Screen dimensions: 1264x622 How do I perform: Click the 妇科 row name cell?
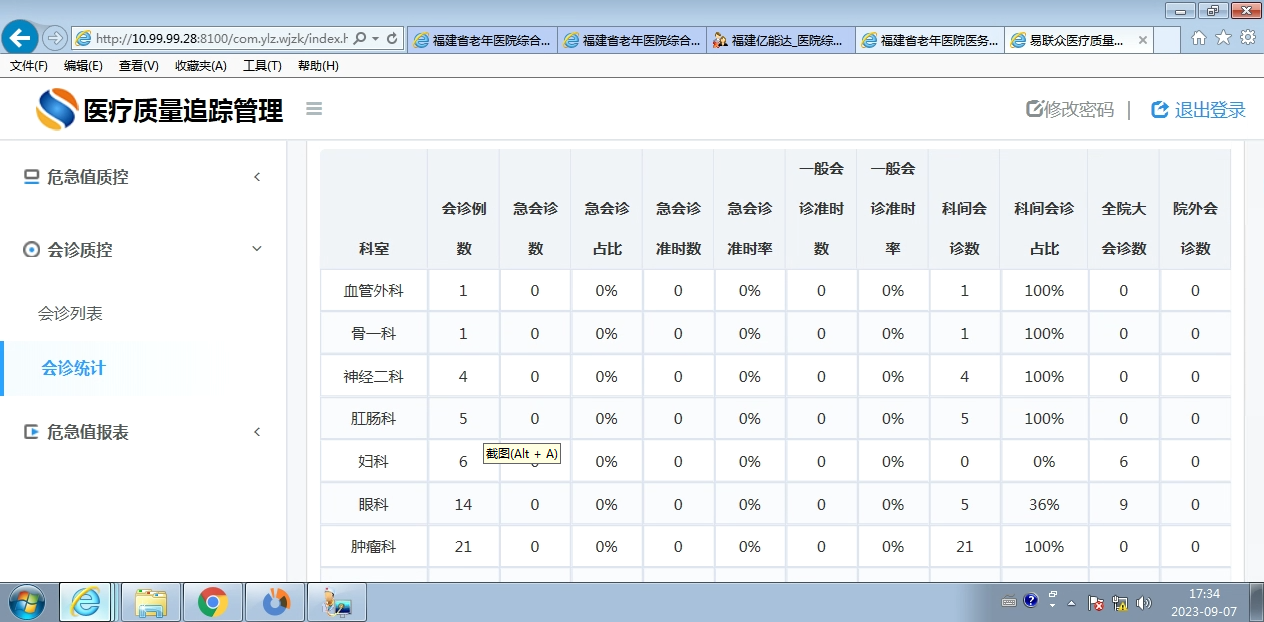(374, 462)
